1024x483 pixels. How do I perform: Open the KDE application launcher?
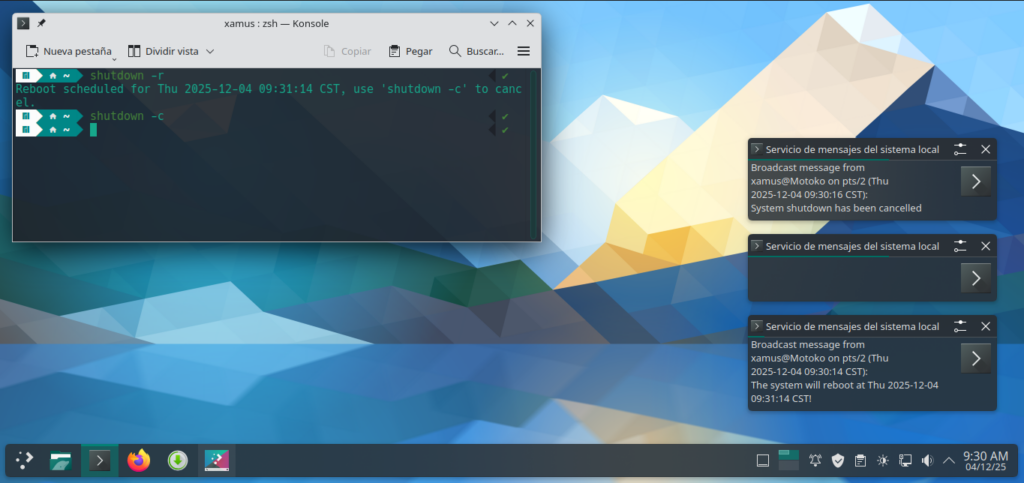[24, 461]
